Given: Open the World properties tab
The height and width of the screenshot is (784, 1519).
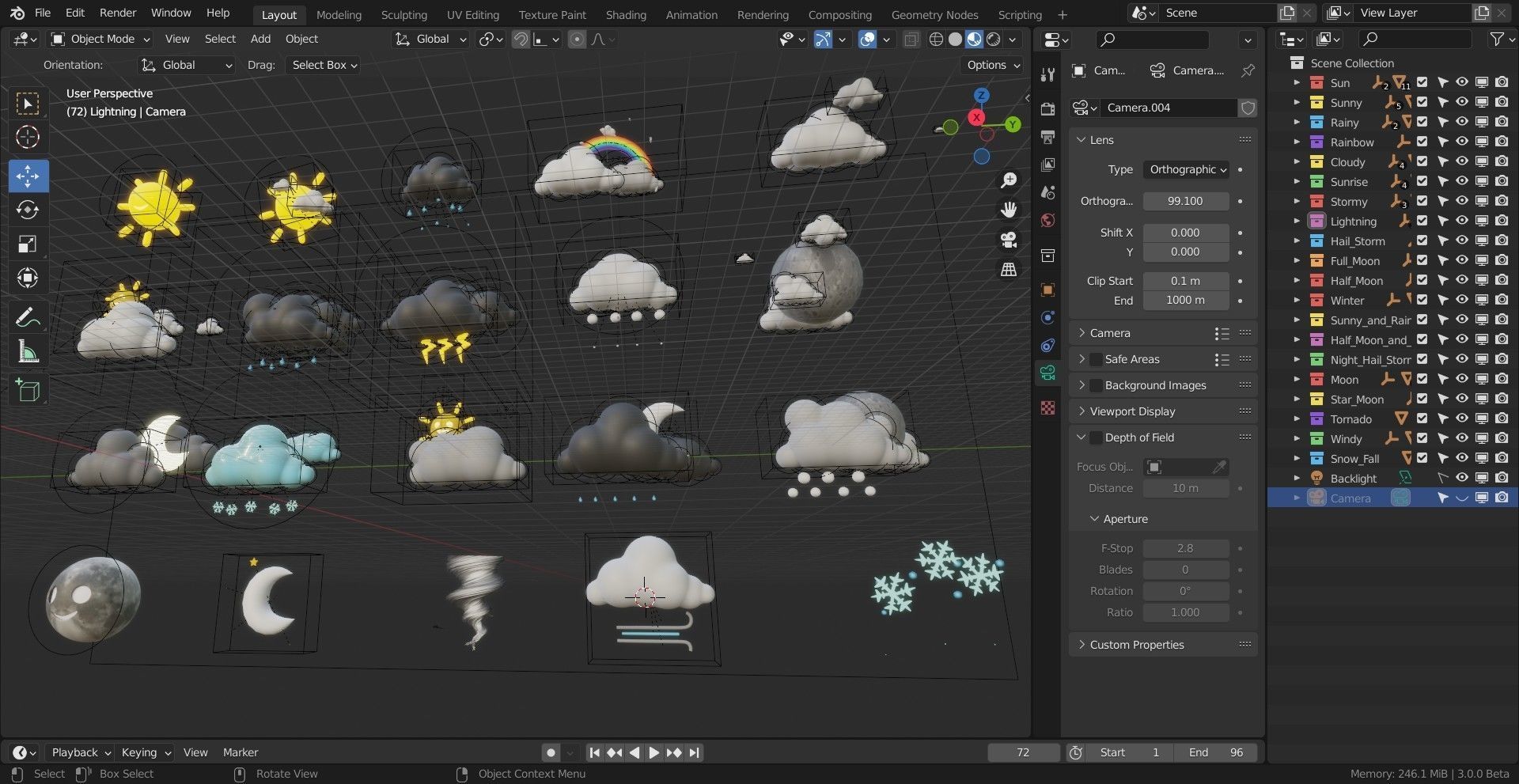Looking at the screenshot, I should point(1048,221).
